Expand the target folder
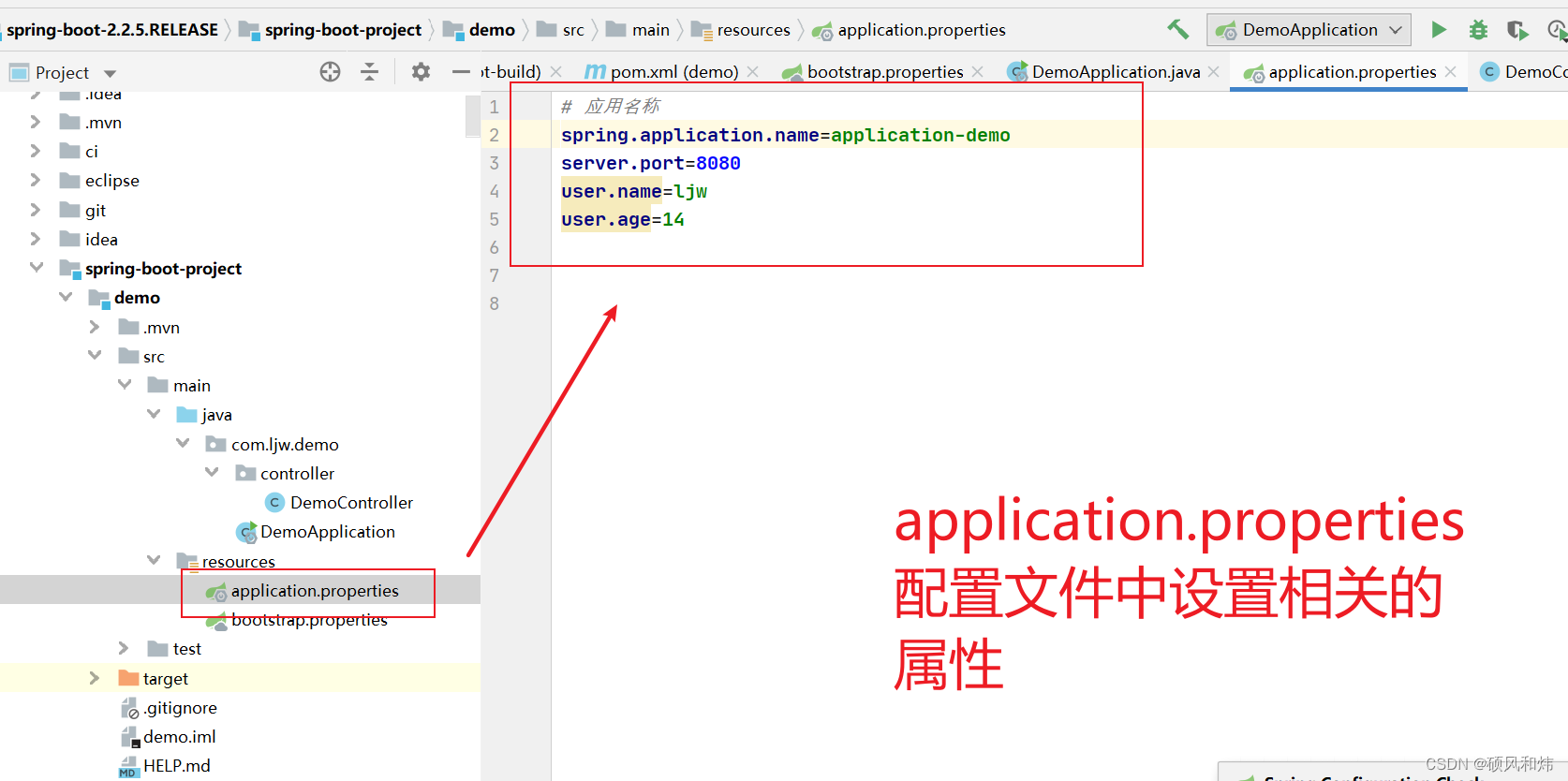The height and width of the screenshot is (781, 1568). [x=94, y=678]
